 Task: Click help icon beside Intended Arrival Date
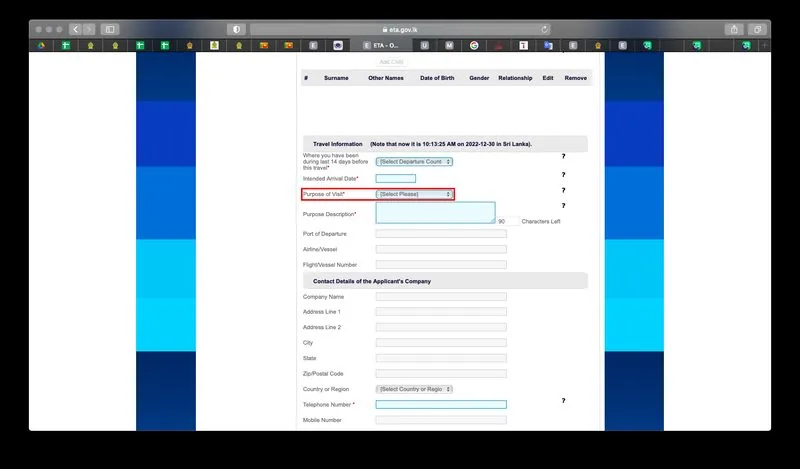coord(563,174)
